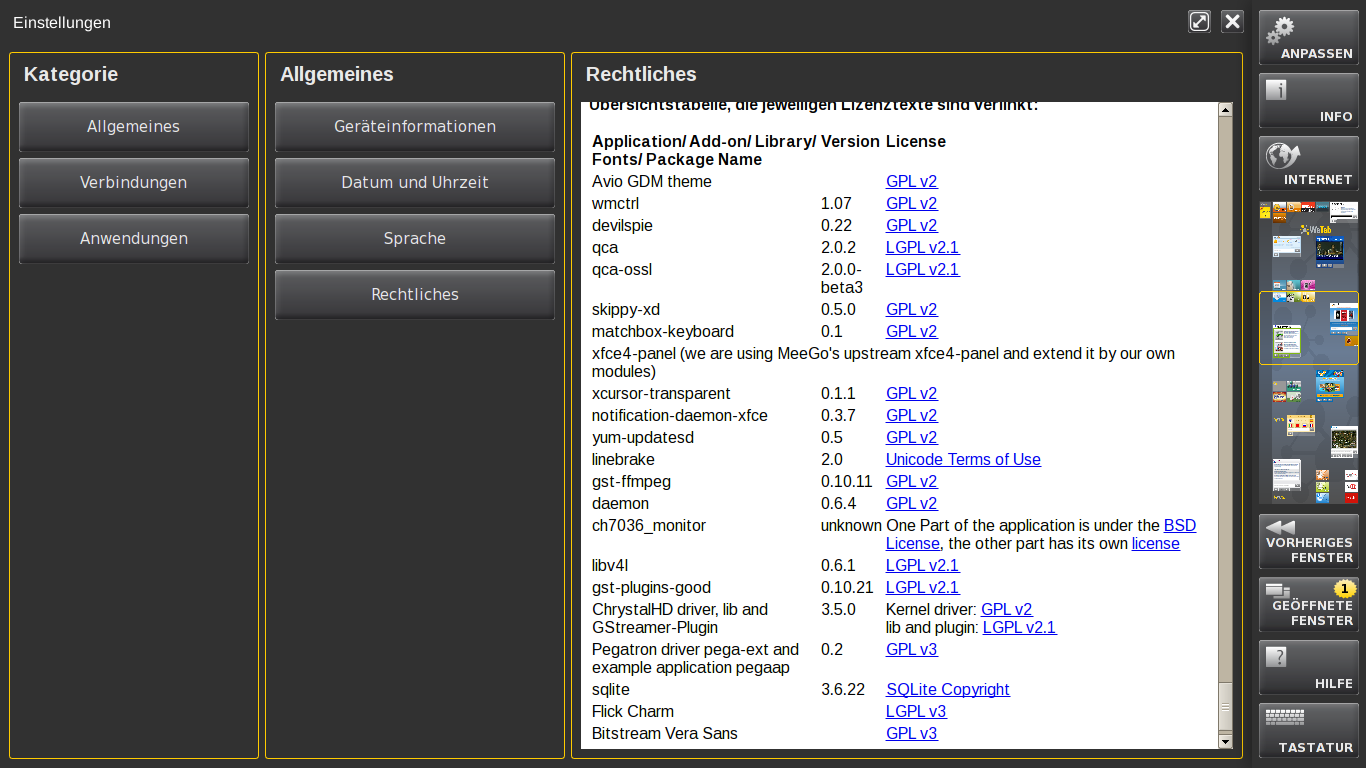Open the Anwendungen category
Image resolution: width=1366 pixels, height=768 pixels.
click(x=133, y=239)
